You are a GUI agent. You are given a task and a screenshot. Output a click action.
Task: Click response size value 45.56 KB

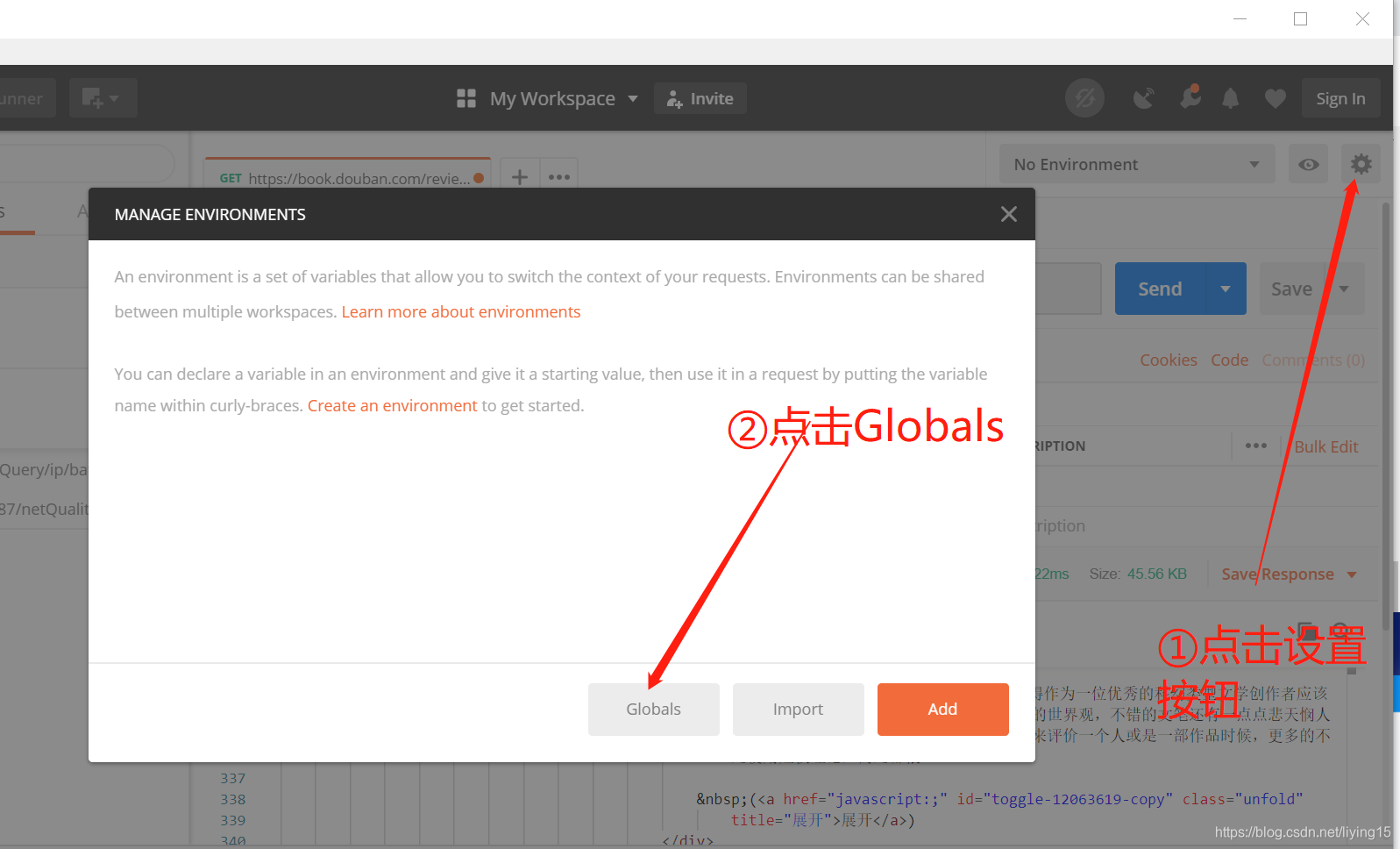[x=1156, y=574]
